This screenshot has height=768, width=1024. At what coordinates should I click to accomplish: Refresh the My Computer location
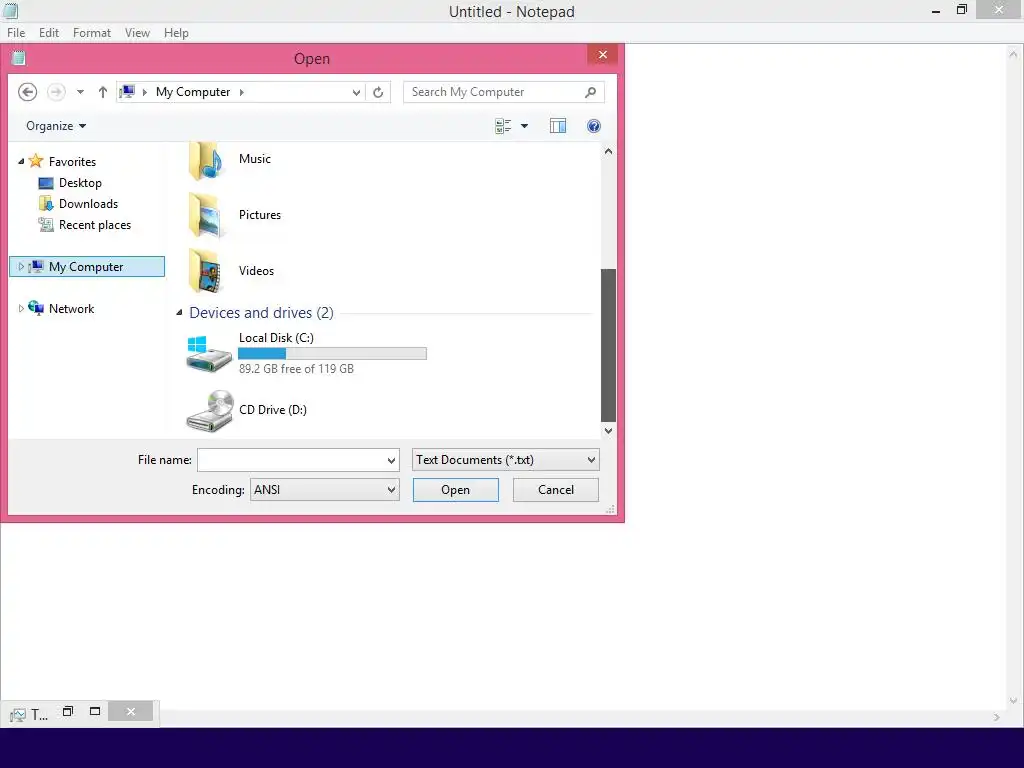tap(378, 92)
